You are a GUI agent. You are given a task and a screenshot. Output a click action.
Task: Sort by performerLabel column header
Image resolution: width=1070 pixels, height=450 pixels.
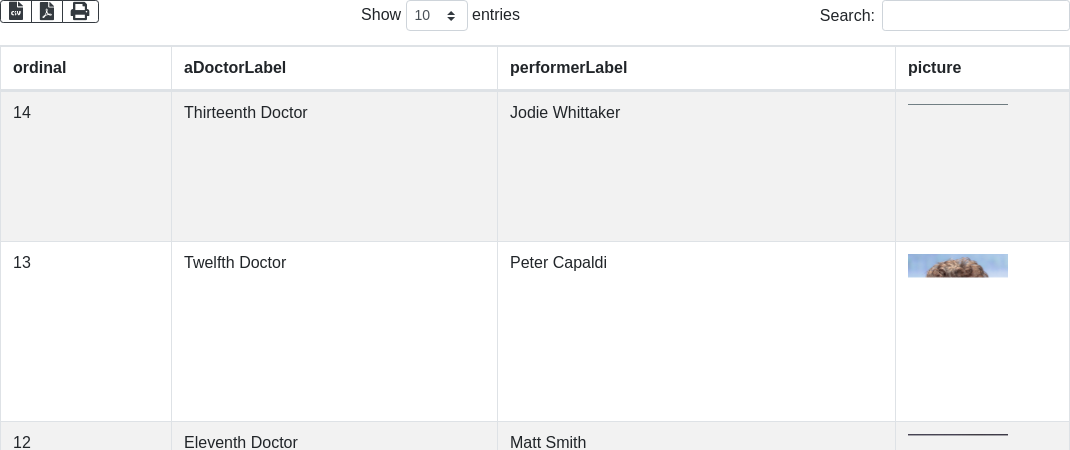(x=568, y=68)
